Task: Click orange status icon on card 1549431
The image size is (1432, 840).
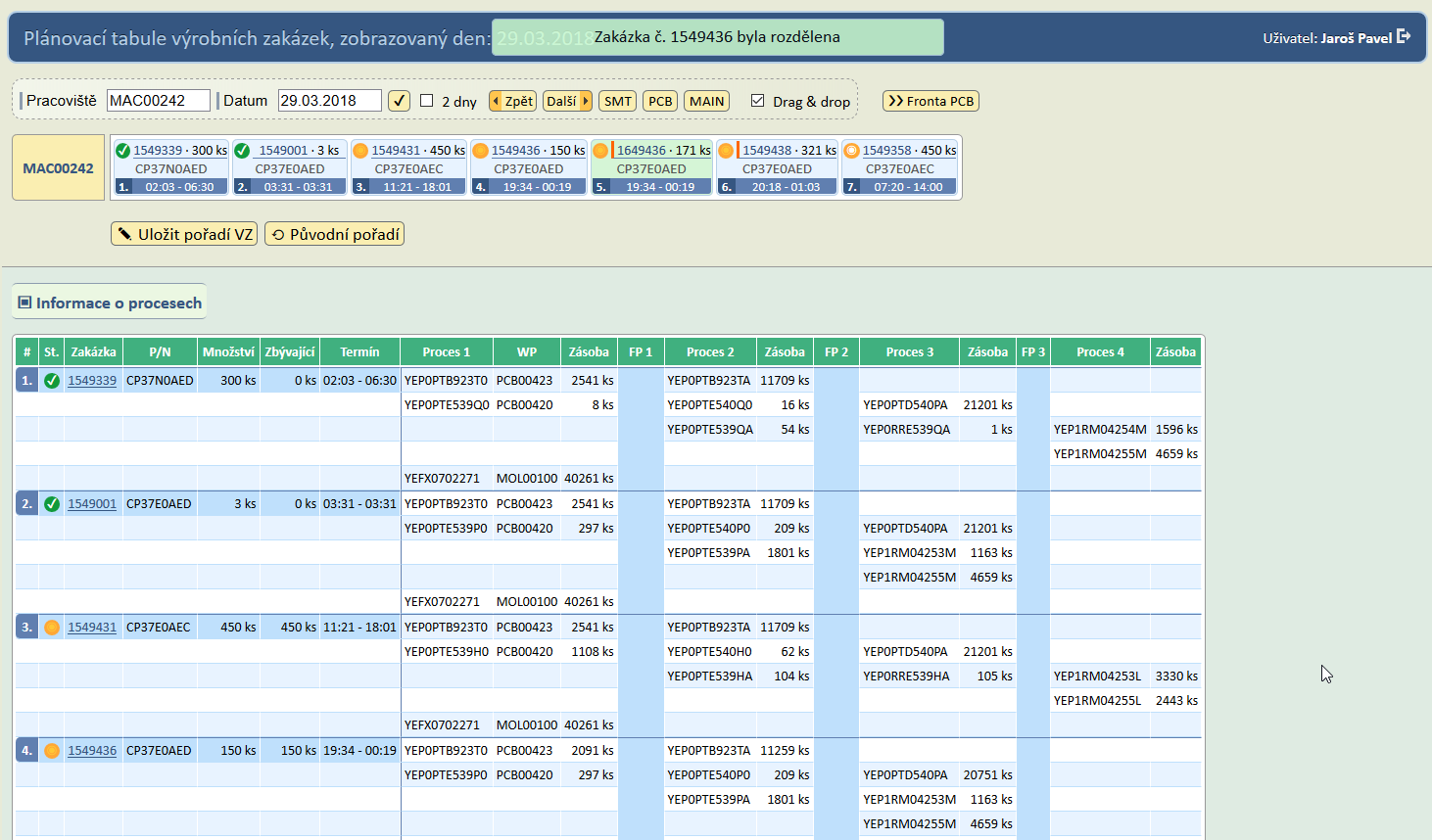Action: pos(360,151)
